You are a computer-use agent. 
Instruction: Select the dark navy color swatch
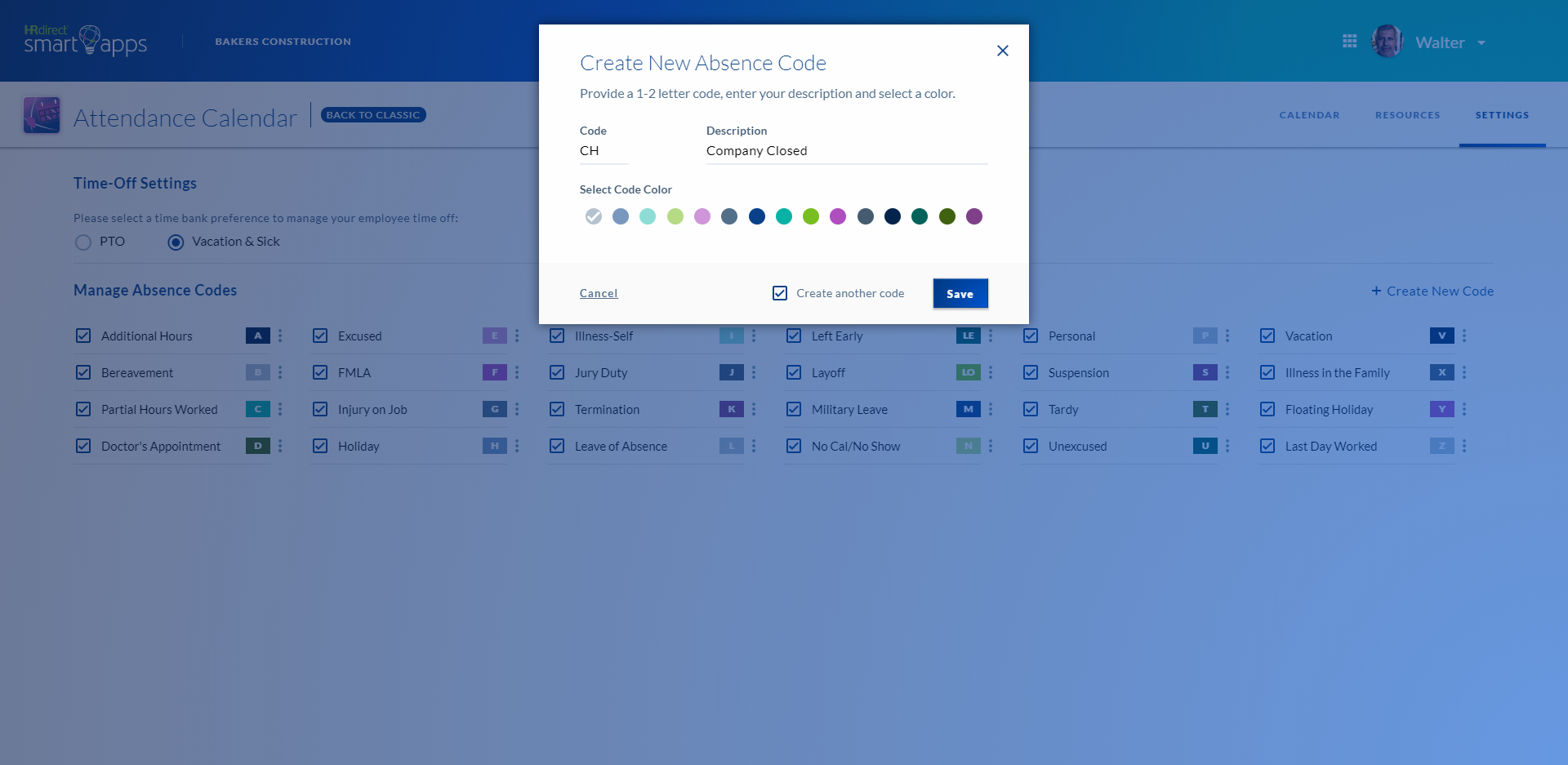(x=893, y=216)
